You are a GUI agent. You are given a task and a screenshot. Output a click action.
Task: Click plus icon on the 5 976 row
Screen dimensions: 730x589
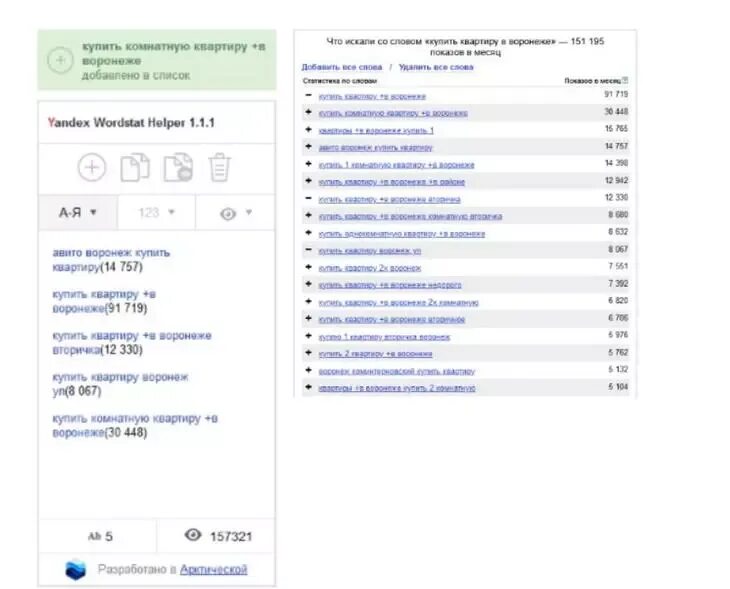coord(308,336)
